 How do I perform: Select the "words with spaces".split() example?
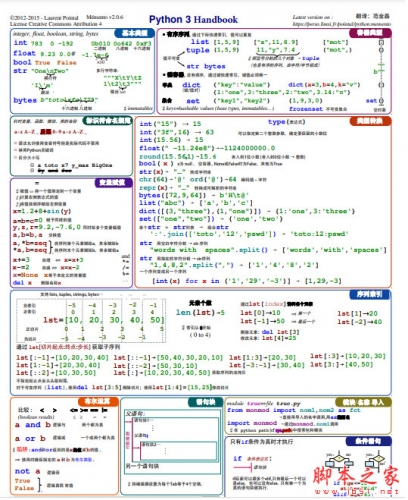coord(268,250)
